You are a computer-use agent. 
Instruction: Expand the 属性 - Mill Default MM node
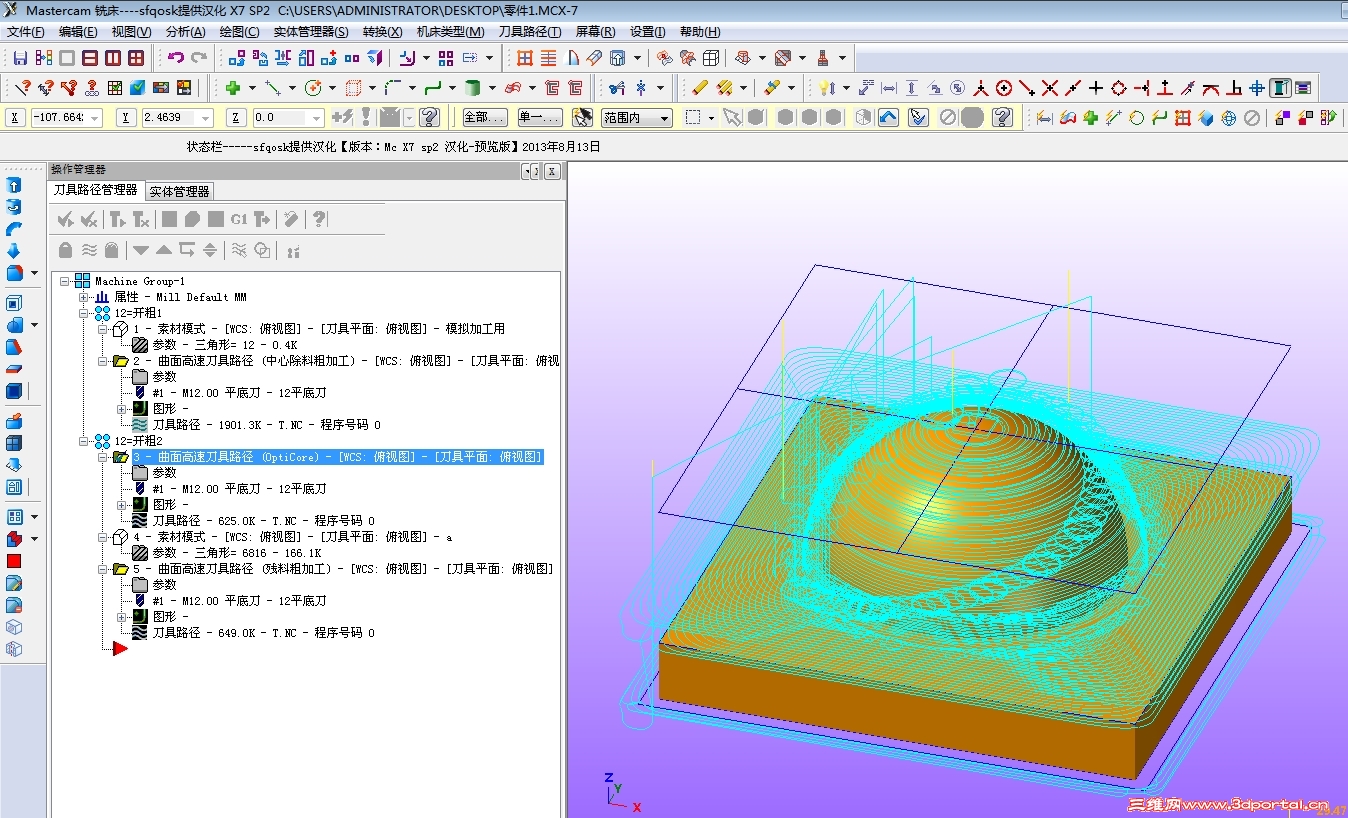84,297
